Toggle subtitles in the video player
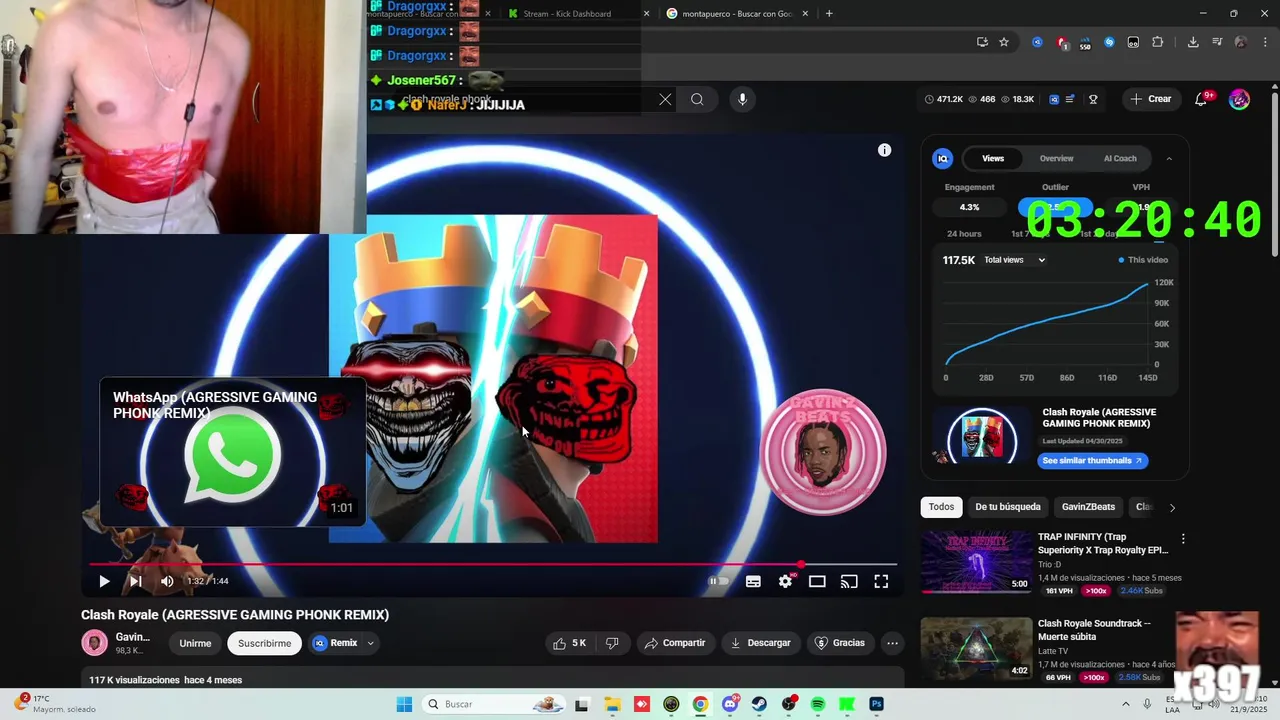Screen dimensions: 1280x720 pyautogui.click(x=753, y=581)
